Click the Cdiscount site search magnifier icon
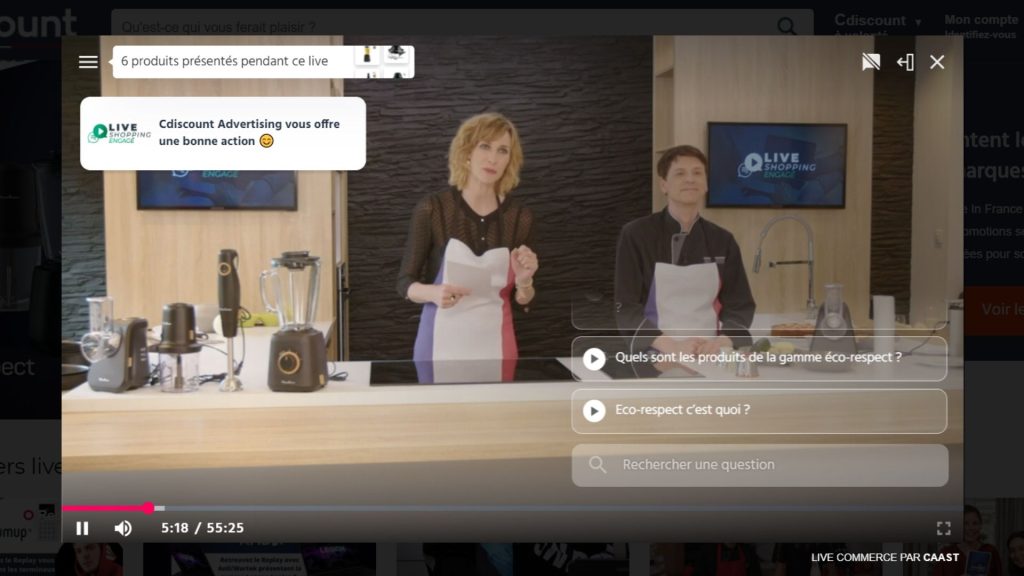Screen dimensions: 1024x576 tap(788, 27)
